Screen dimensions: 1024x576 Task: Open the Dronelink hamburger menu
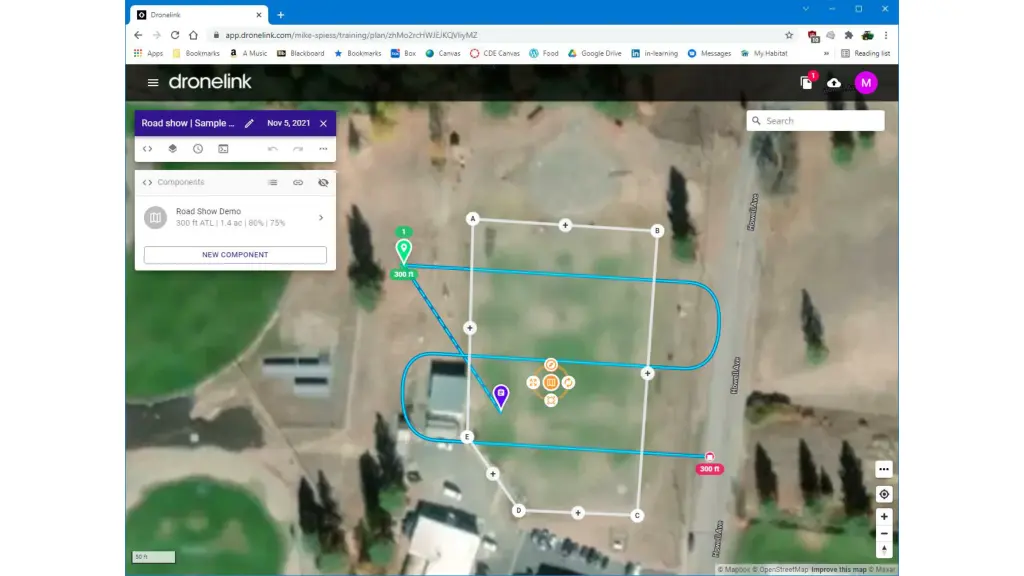[153, 82]
